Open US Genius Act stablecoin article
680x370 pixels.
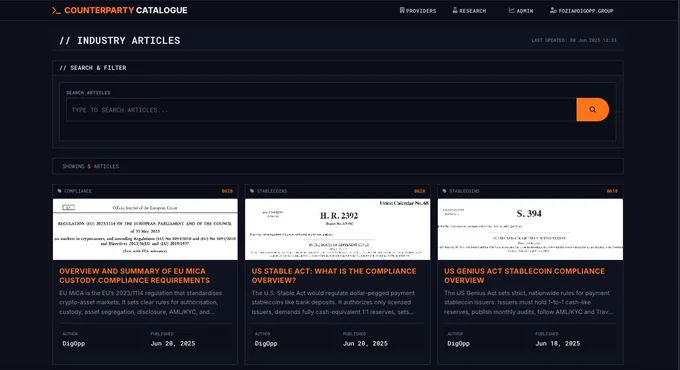coord(524,276)
